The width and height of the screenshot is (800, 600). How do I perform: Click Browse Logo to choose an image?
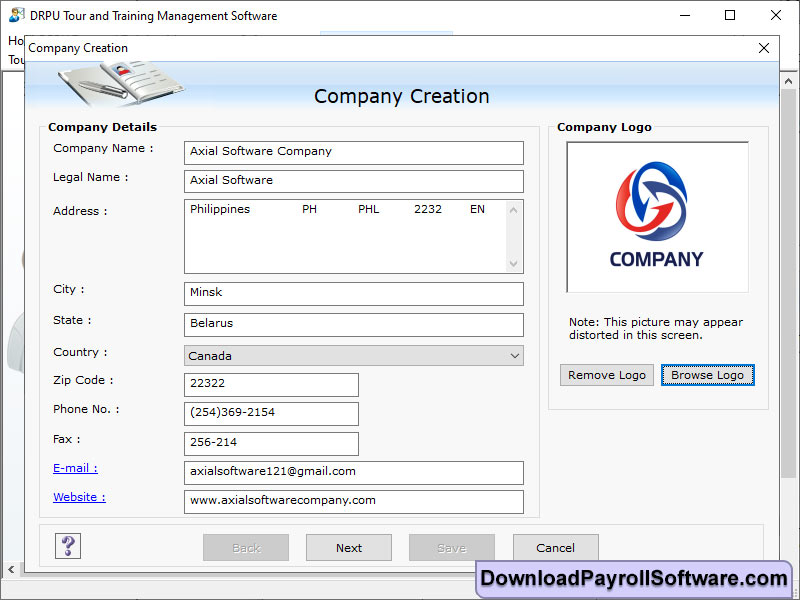click(707, 375)
